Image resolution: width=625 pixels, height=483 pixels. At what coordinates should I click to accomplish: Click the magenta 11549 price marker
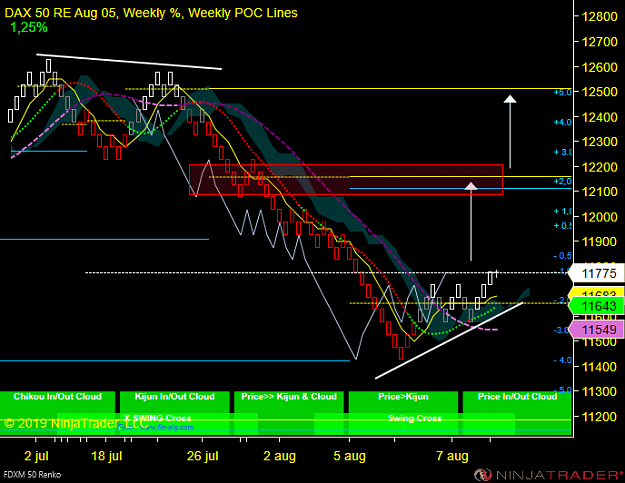[x=596, y=330]
